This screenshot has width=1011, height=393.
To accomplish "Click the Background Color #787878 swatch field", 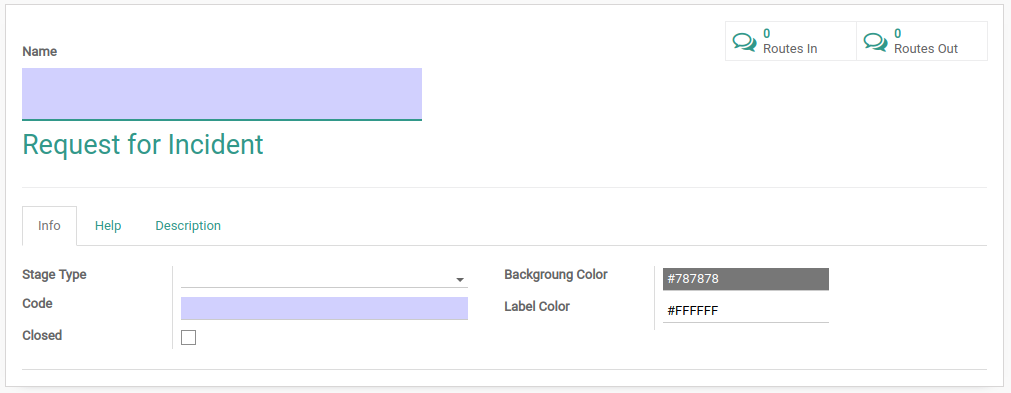I will click(745, 279).
